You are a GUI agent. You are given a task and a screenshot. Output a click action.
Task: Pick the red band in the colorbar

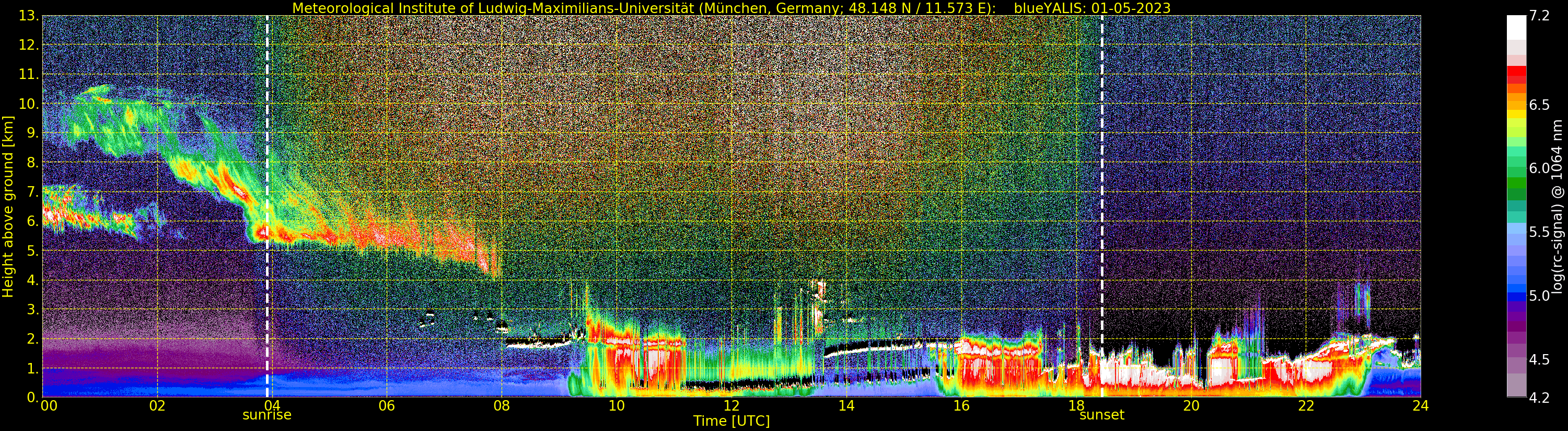[x=1516, y=74]
